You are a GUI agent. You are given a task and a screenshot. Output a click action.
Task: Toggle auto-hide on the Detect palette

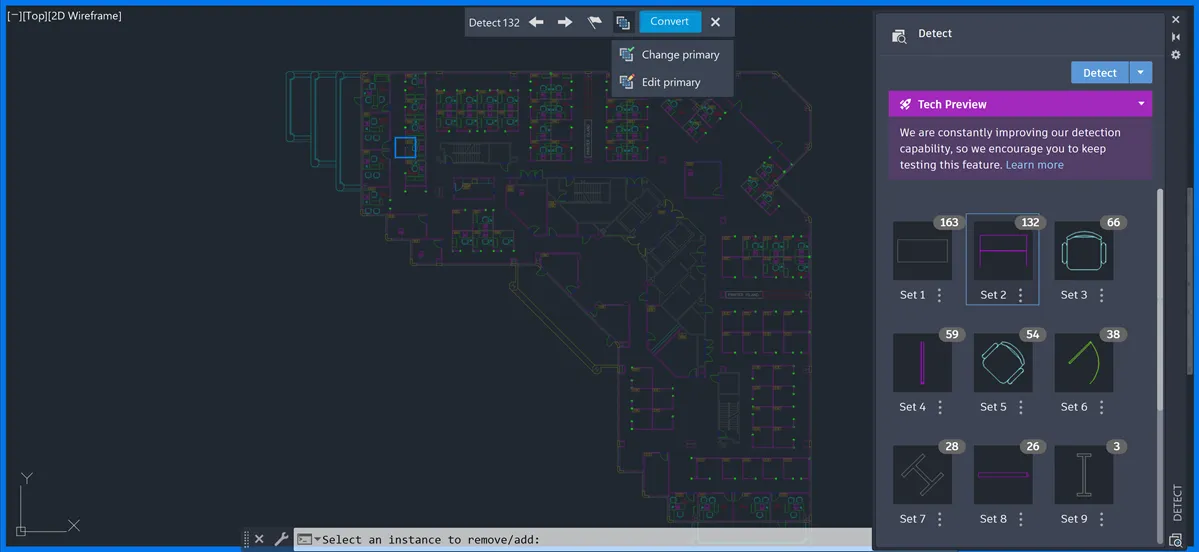(x=1176, y=37)
